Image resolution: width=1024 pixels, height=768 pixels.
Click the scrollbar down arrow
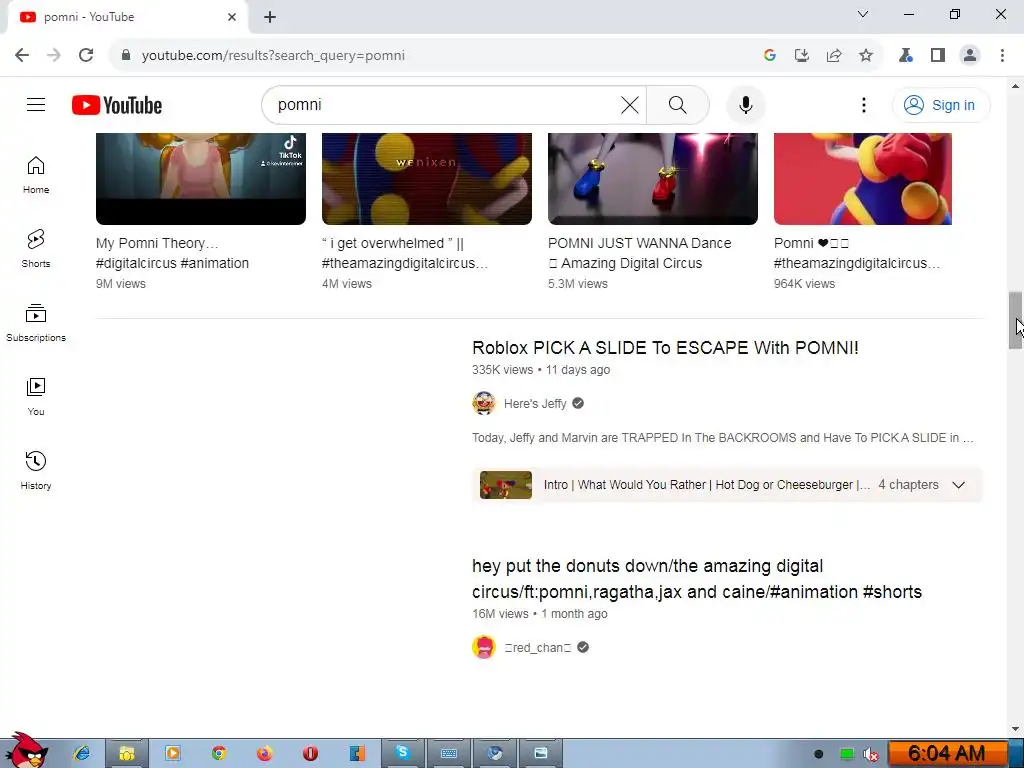tap(1015, 728)
